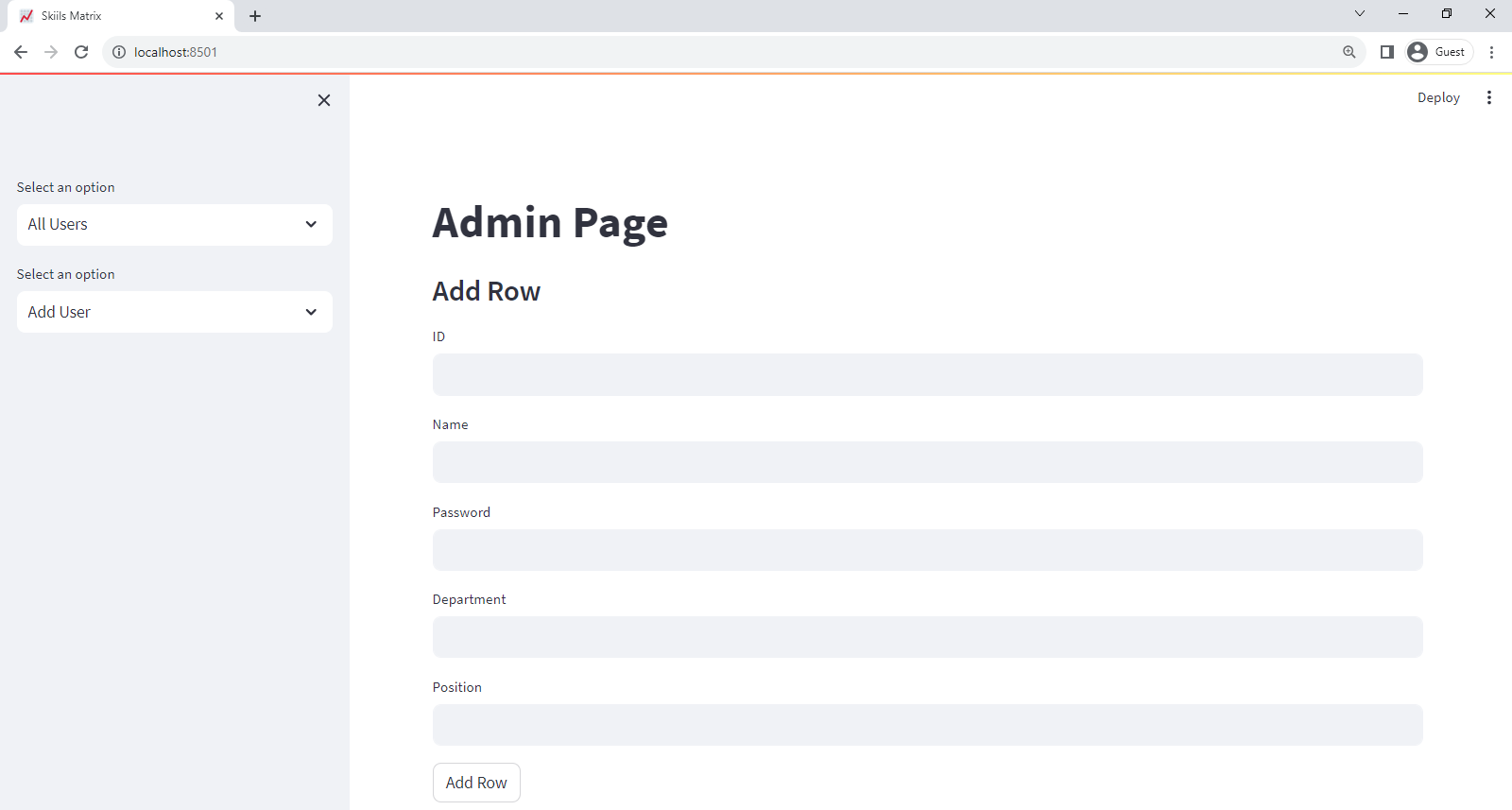Focus the Department input field
This screenshot has height=810, width=1512.
pyautogui.click(x=927, y=637)
